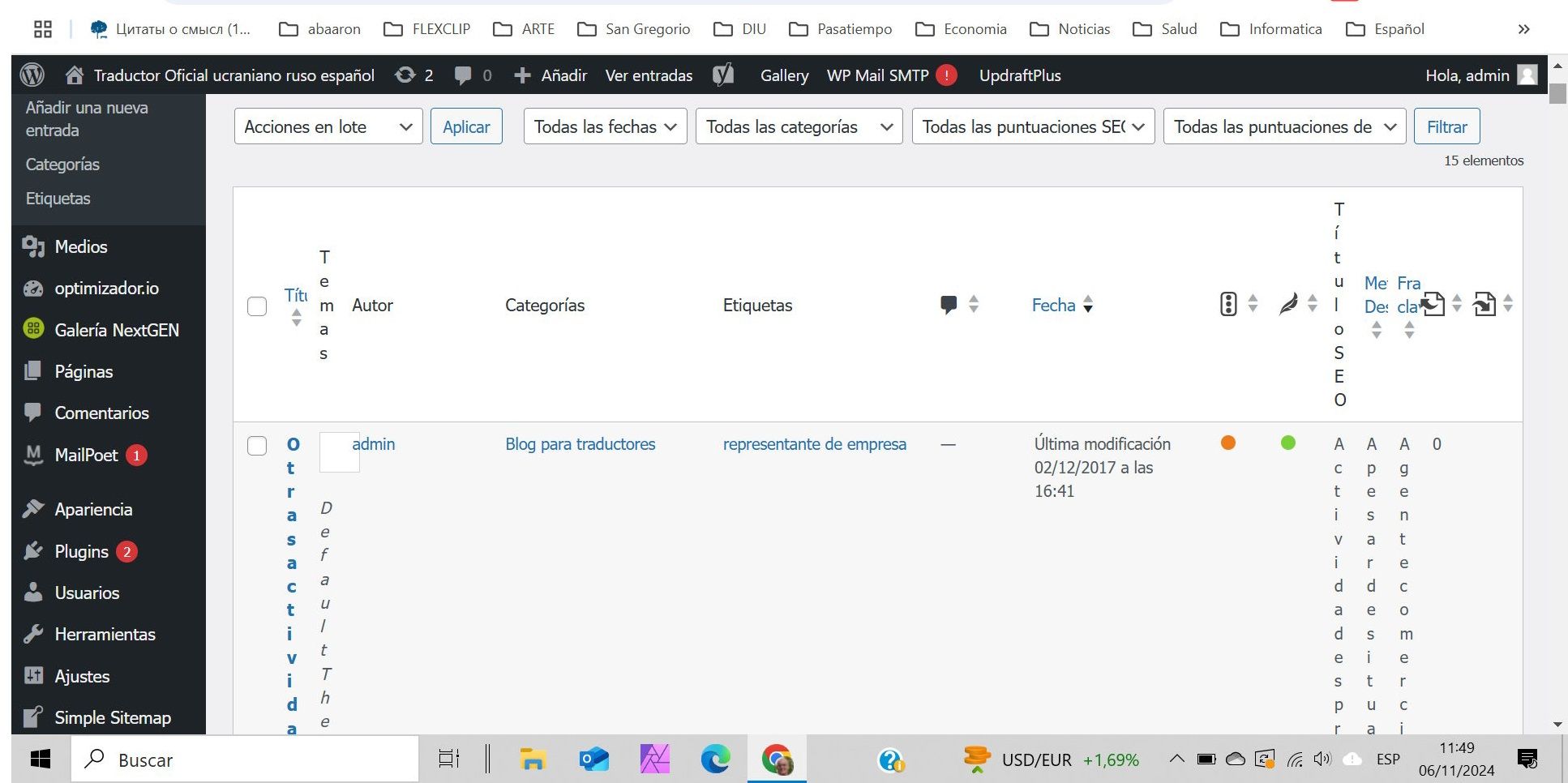This screenshot has height=783, width=1568.
Task: Select checkbox for Otras actividades post
Action: (257, 446)
